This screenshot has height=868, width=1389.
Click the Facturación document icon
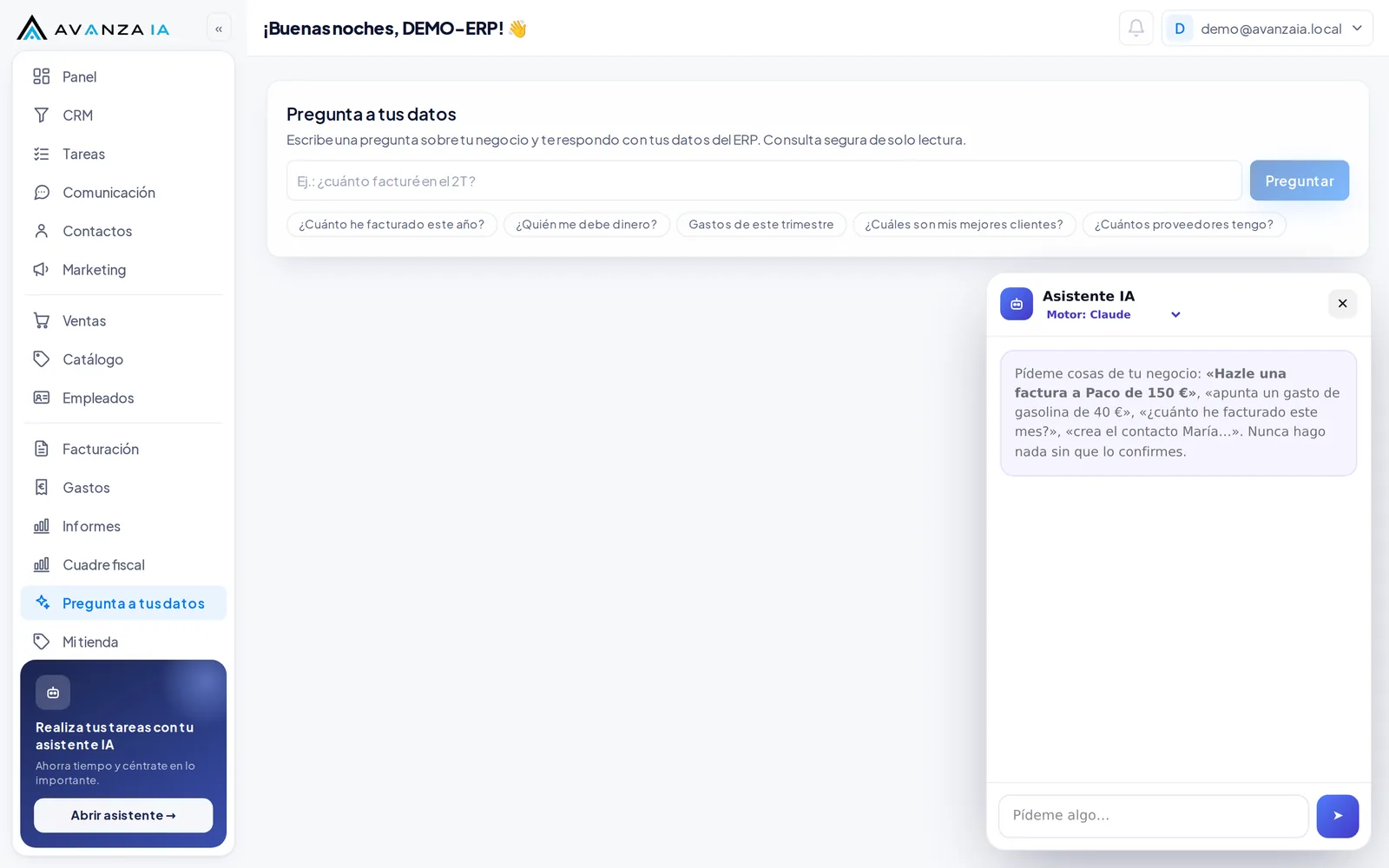pos(41,449)
